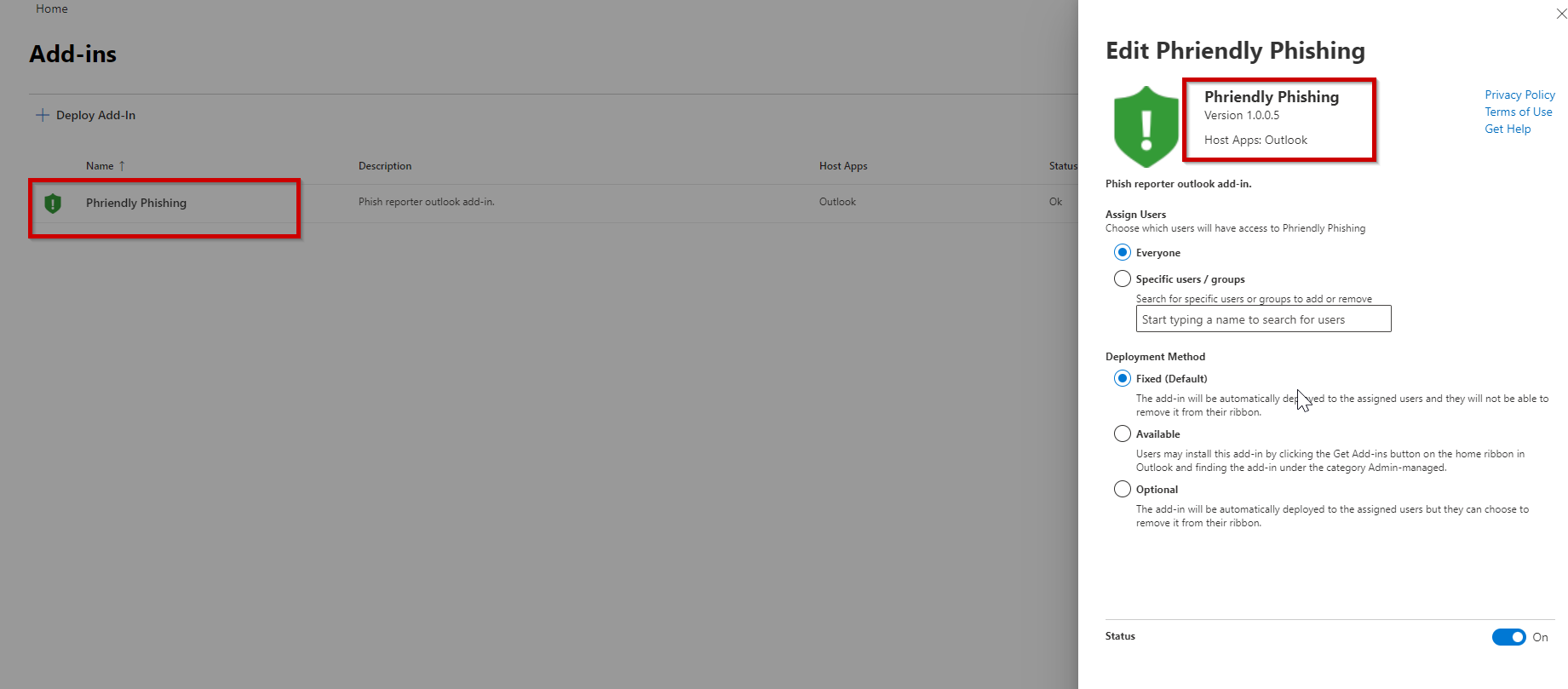Click the green shield icon in Phriendly Phishing row
This screenshot has width=1568, height=689.
[x=53, y=204]
